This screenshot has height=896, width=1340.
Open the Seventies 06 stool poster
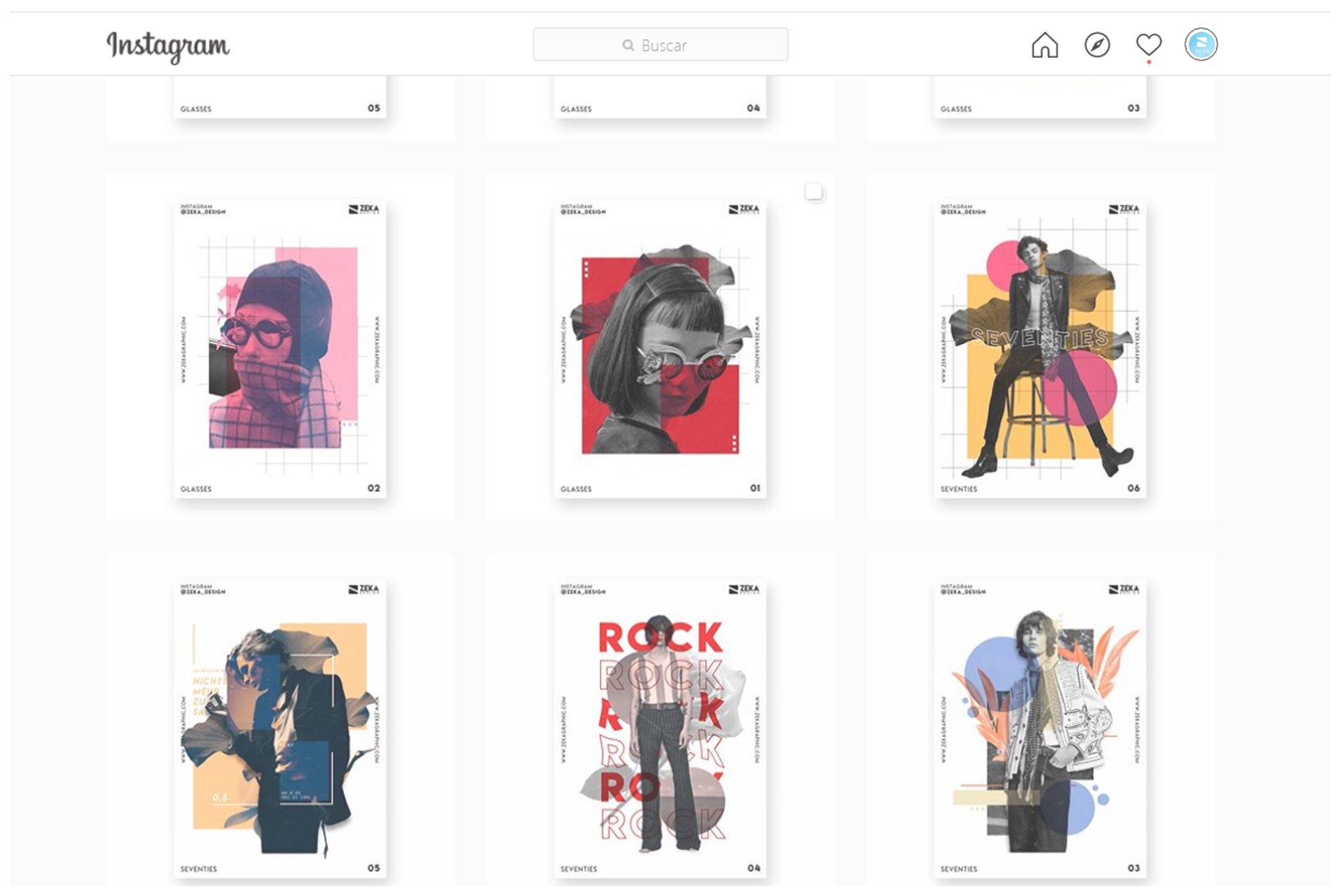tap(1038, 345)
